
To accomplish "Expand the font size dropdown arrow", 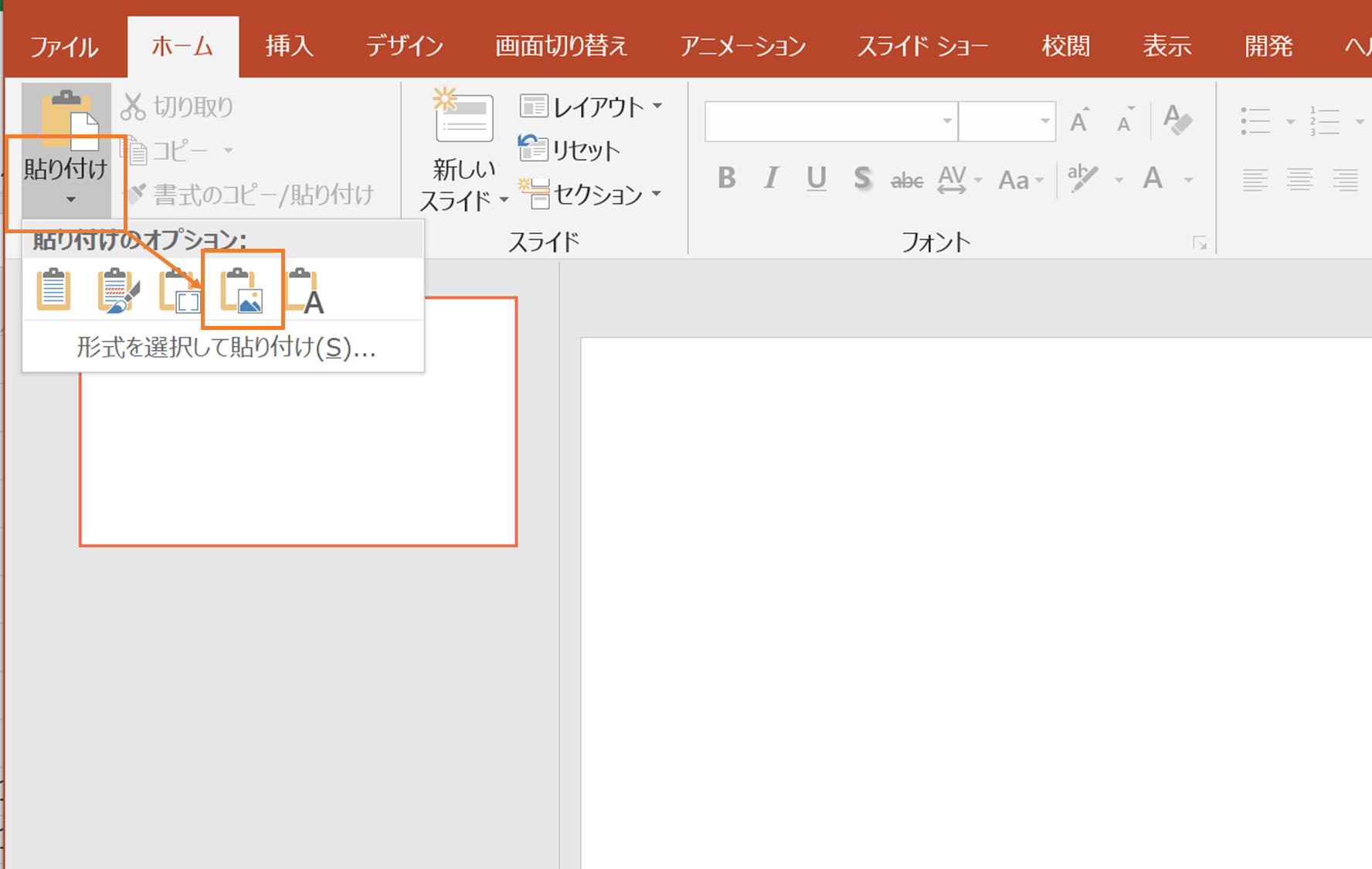I will [x=1045, y=121].
